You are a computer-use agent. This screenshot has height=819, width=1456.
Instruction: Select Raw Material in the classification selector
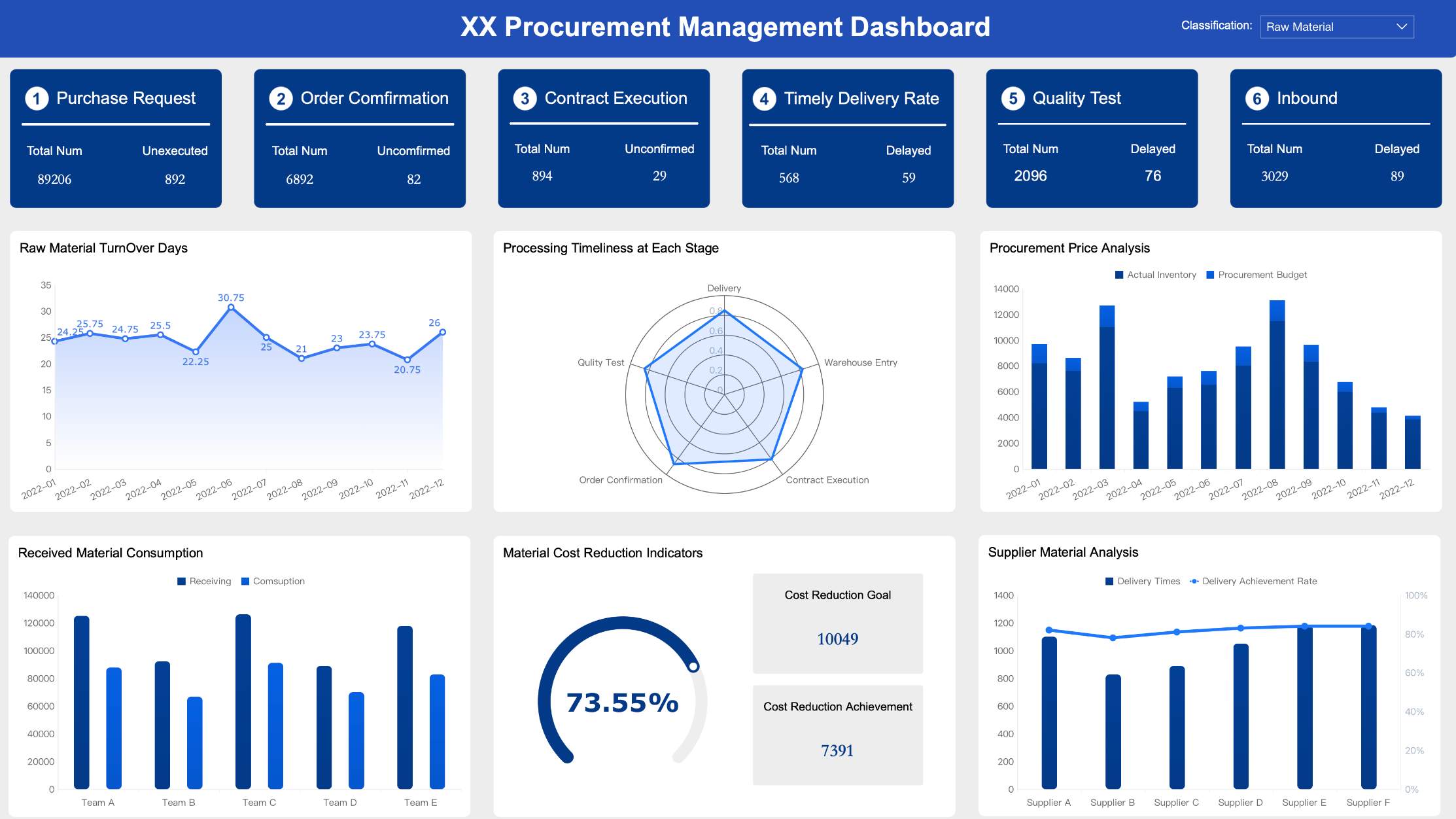1300,26
